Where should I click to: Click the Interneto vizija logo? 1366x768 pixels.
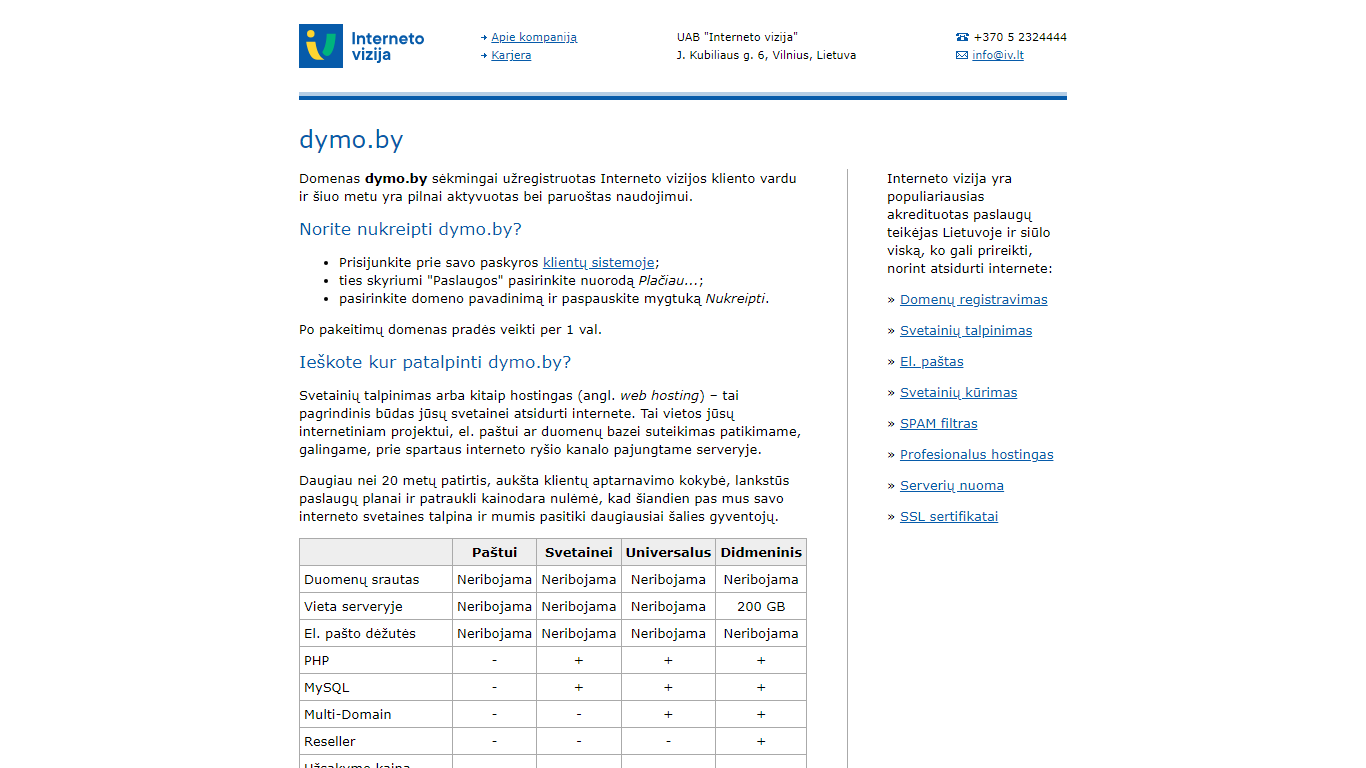click(x=361, y=46)
